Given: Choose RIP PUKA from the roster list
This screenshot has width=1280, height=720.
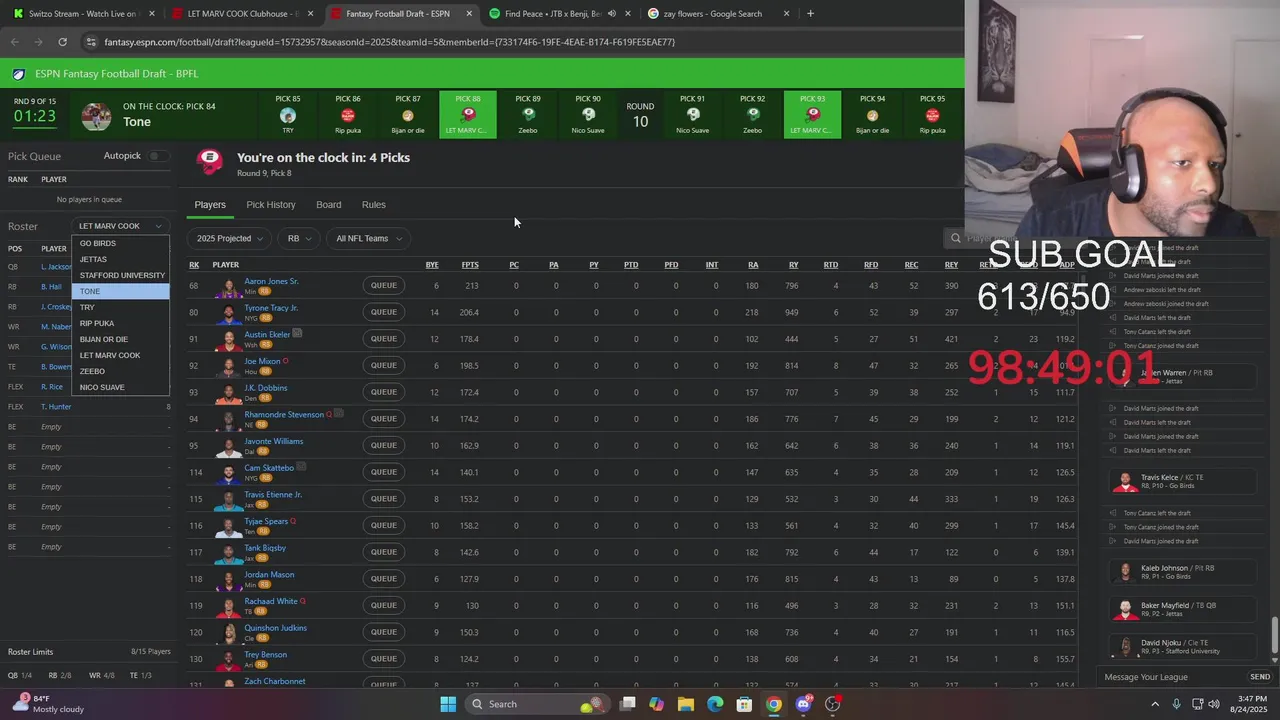Looking at the screenshot, I should 120,323.
